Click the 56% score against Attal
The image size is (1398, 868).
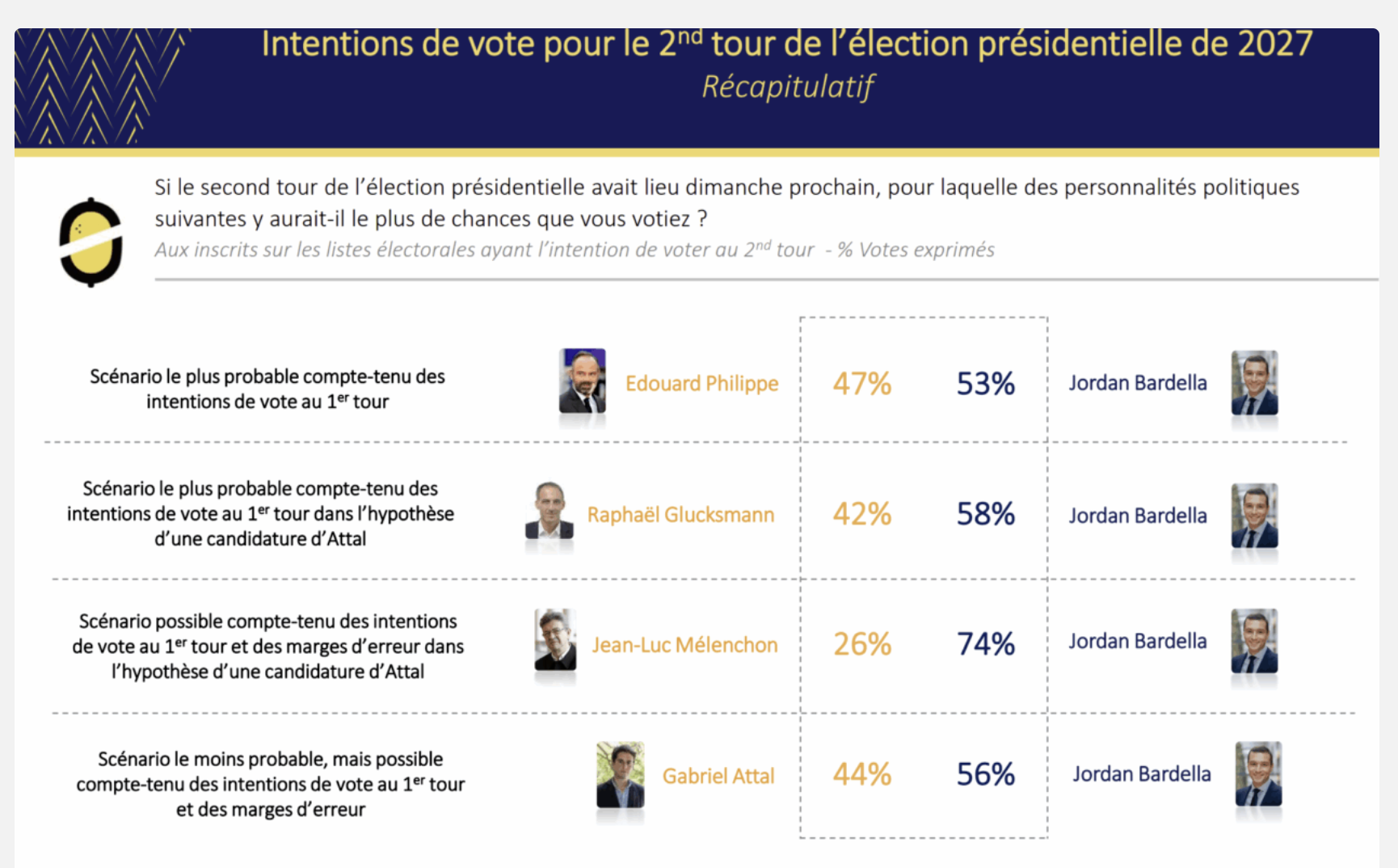click(x=986, y=774)
